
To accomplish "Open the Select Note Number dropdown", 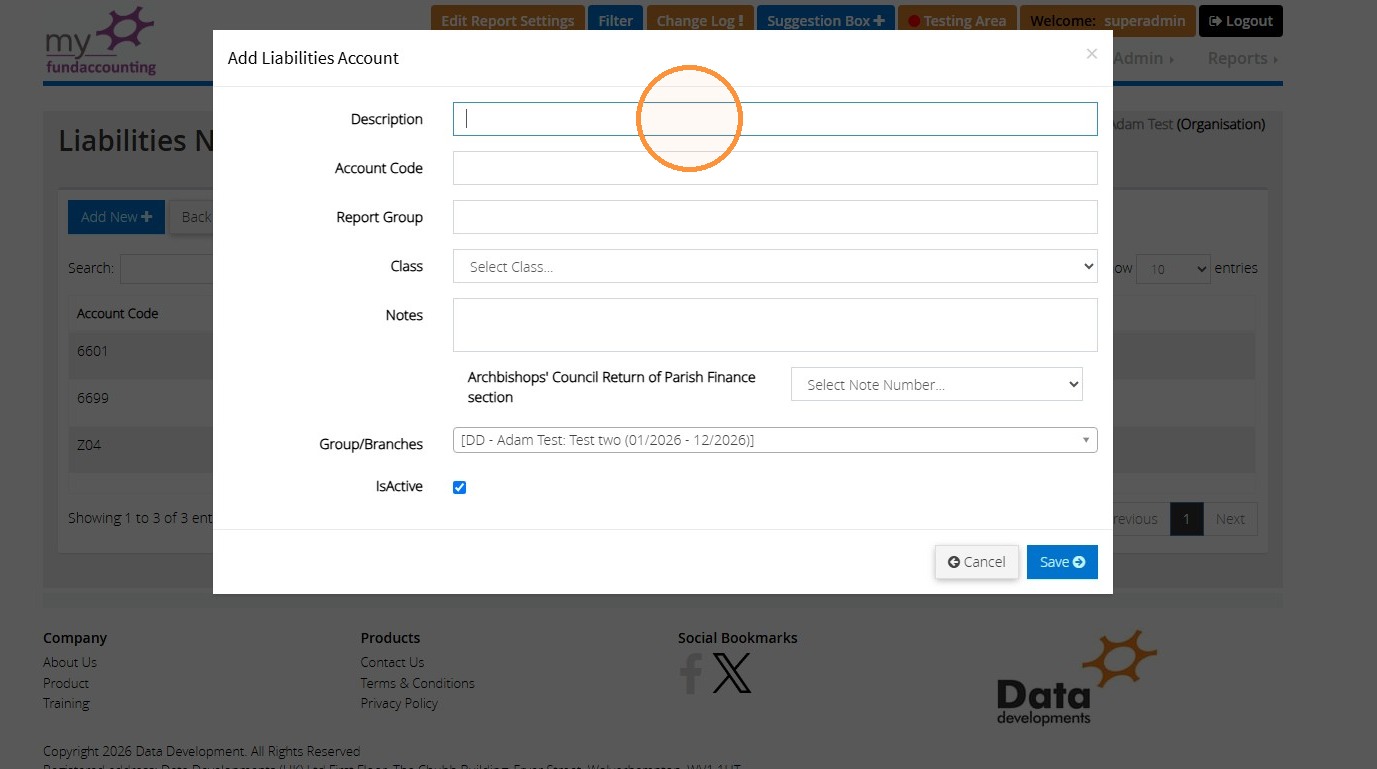I will (x=936, y=385).
